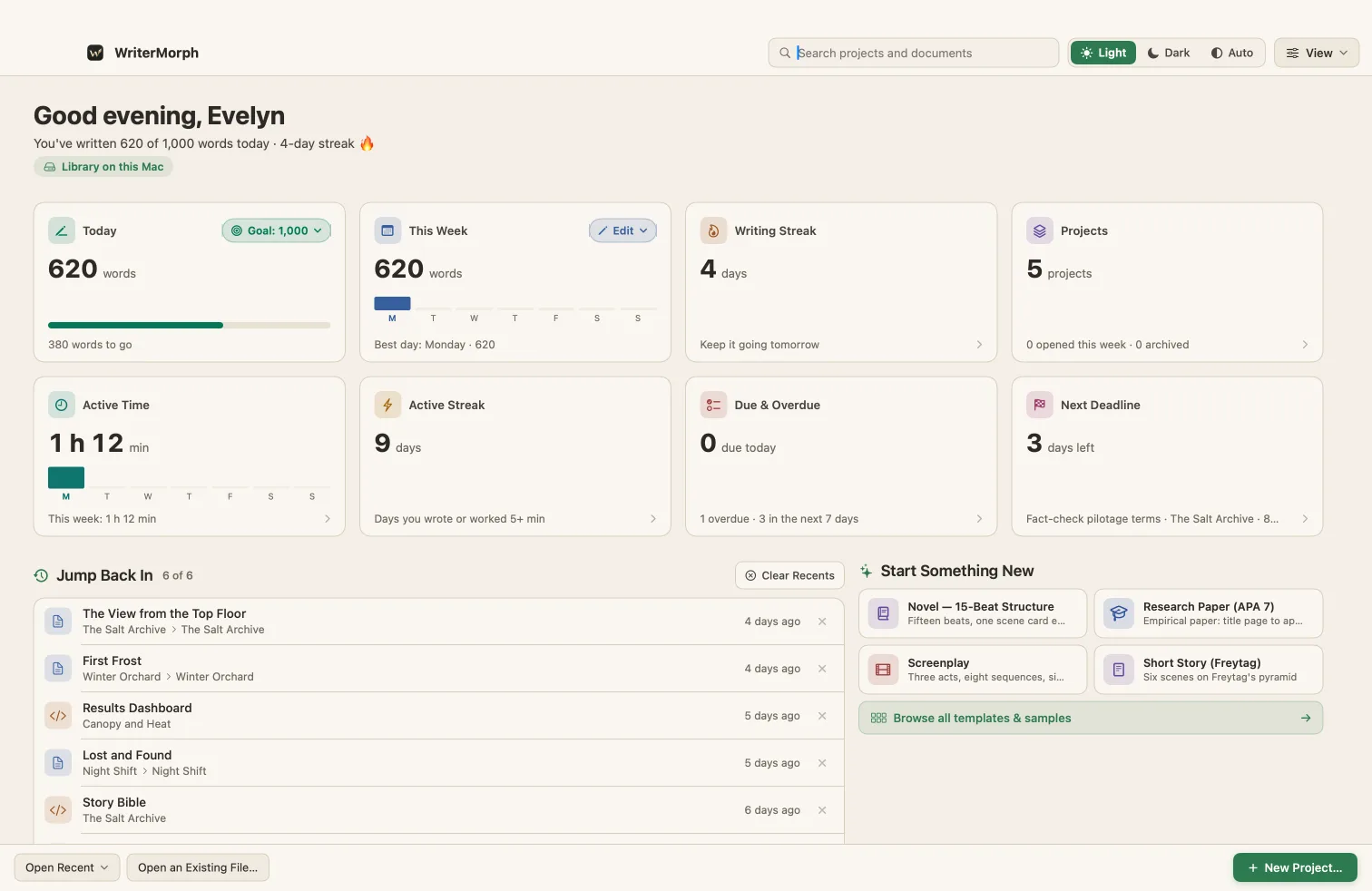Open Writing Streak details chevron
The height and width of the screenshot is (891, 1372).
(x=979, y=345)
